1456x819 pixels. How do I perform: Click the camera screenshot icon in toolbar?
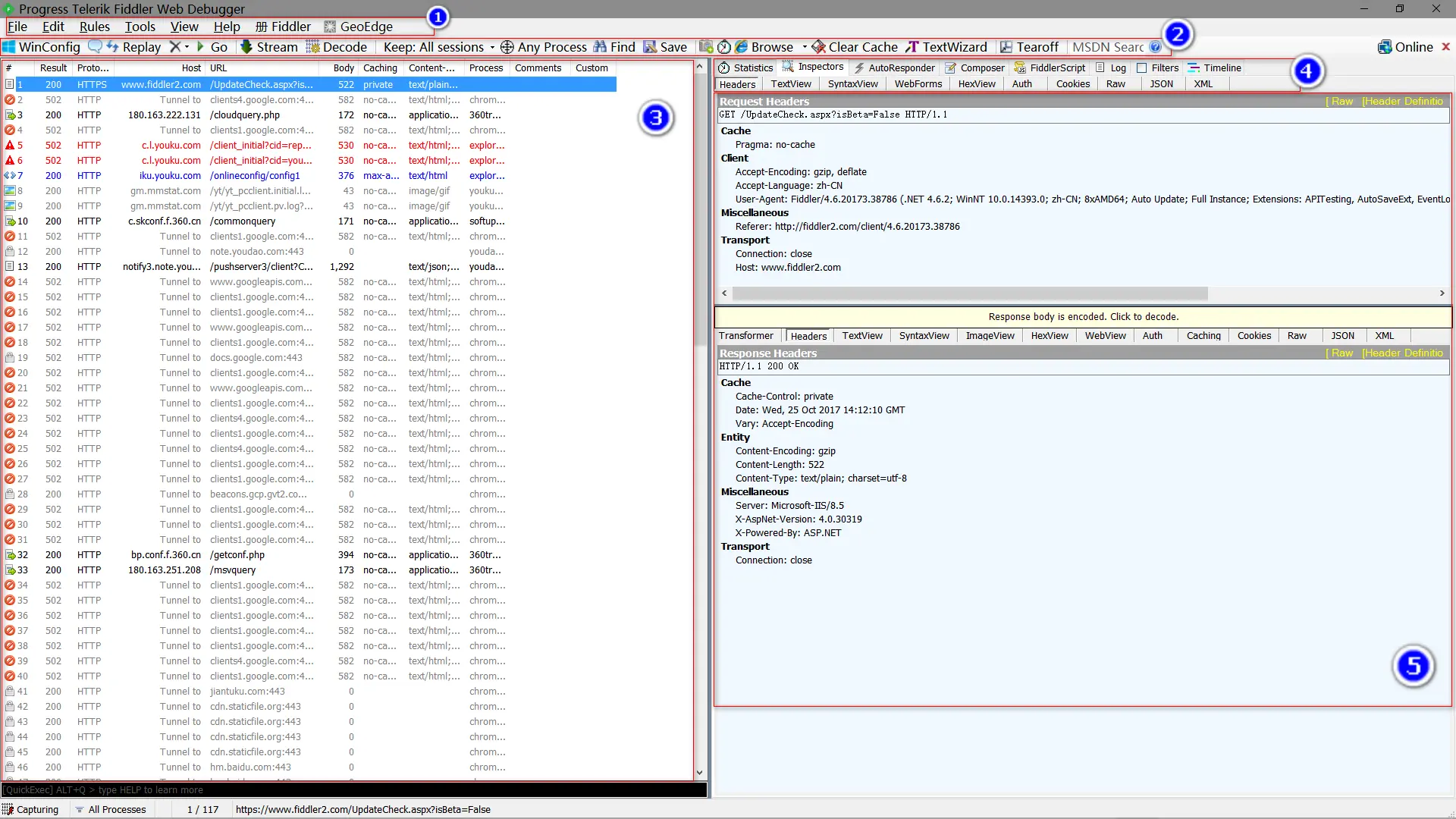coord(706,47)
